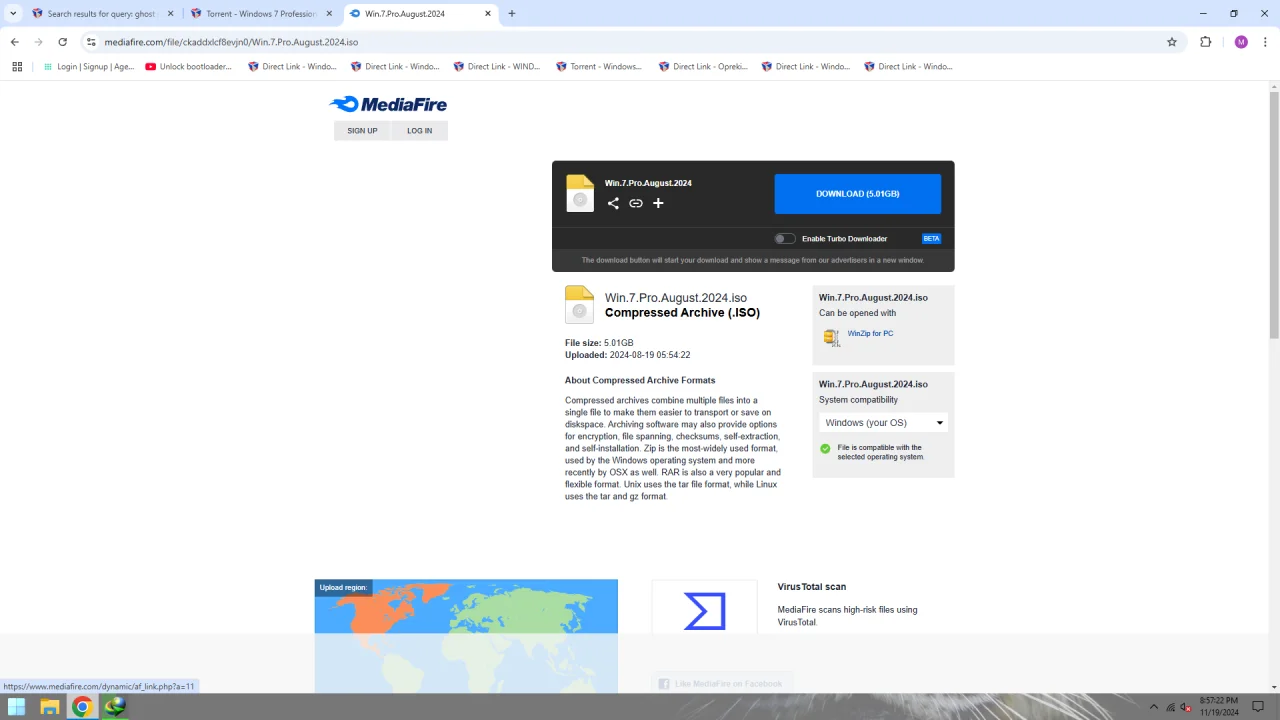Open Direct Link - WIND... bookmark
Screen dimensions: 1280x720
tap(497, 67)
